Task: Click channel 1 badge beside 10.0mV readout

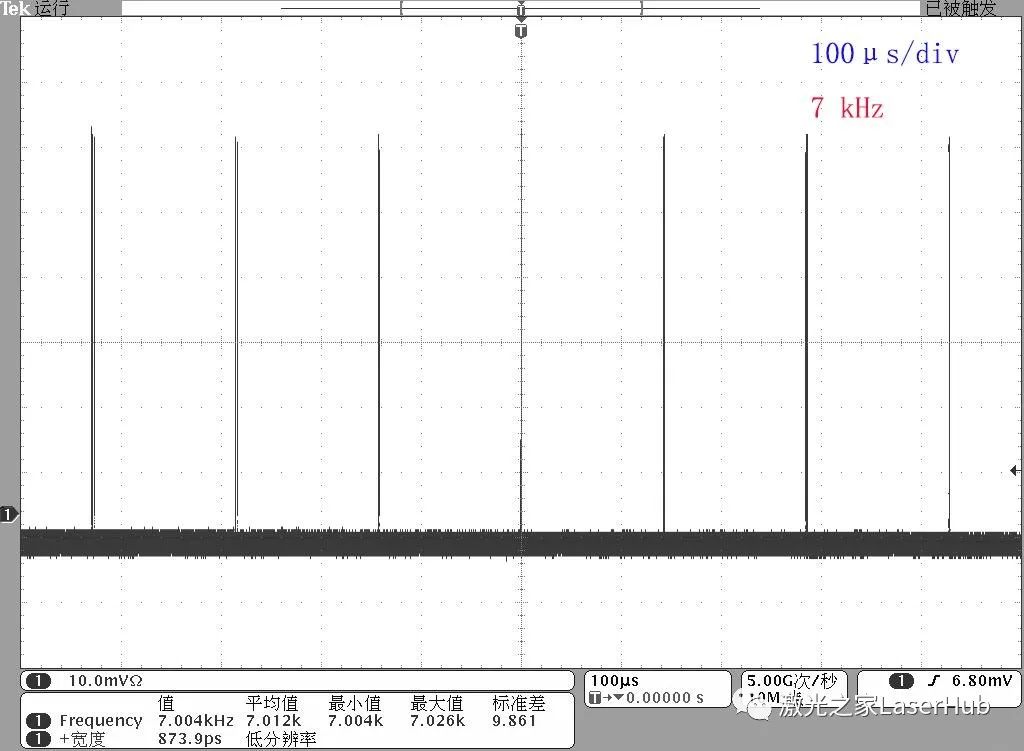Action: pos(38,681)
